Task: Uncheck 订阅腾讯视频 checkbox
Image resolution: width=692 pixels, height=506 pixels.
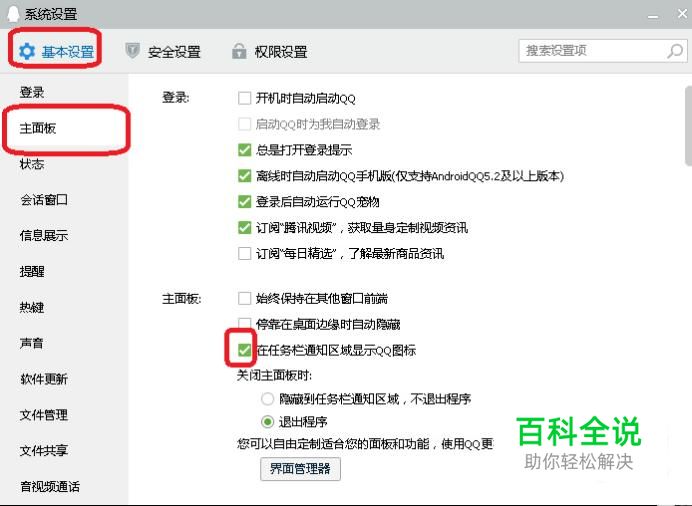Action: click(x=244, y=228)
